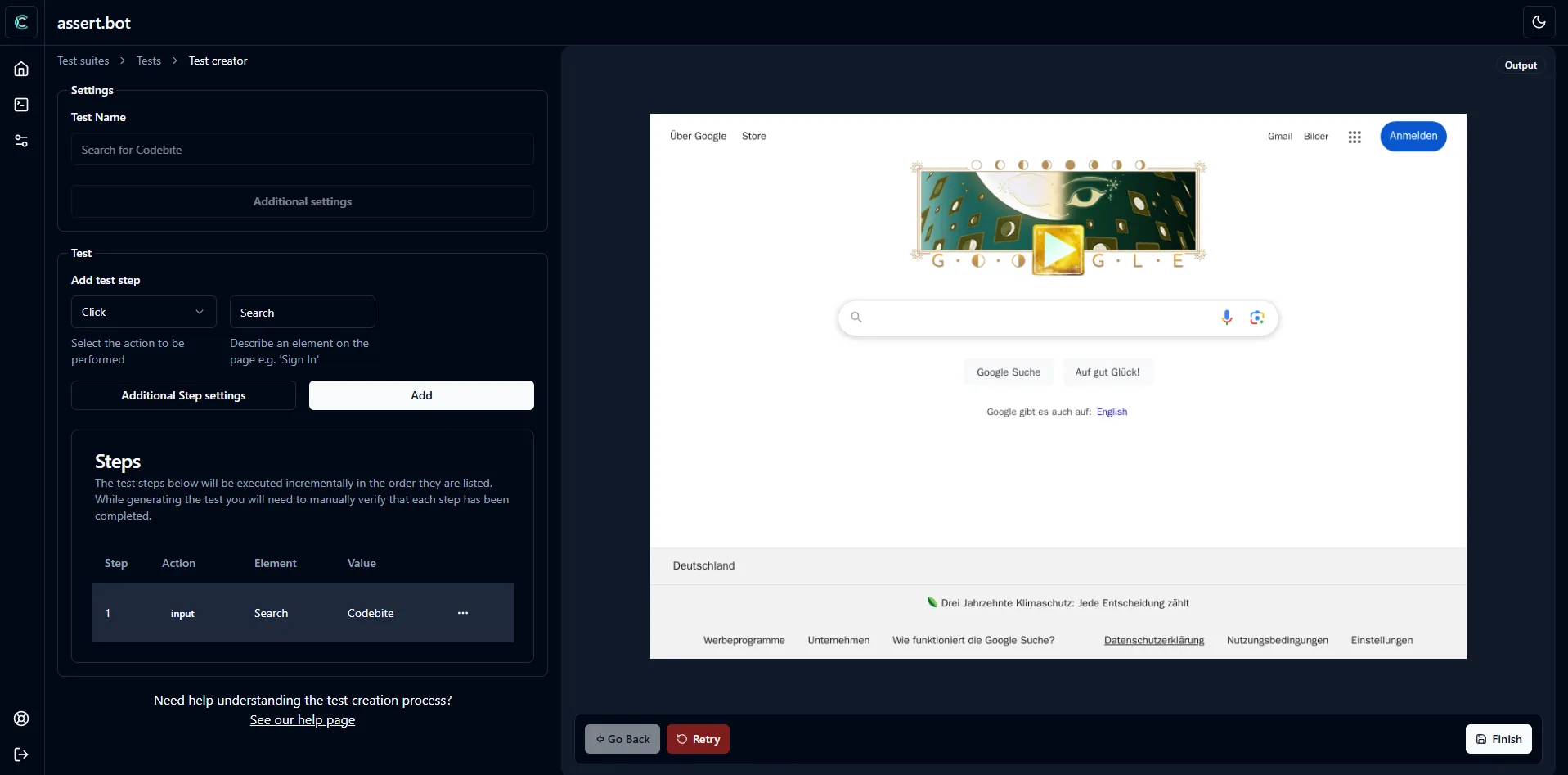Play the Google doodle
Image resolution: width=1568 pixels, height=775 pixels.
coord(1058,250)
